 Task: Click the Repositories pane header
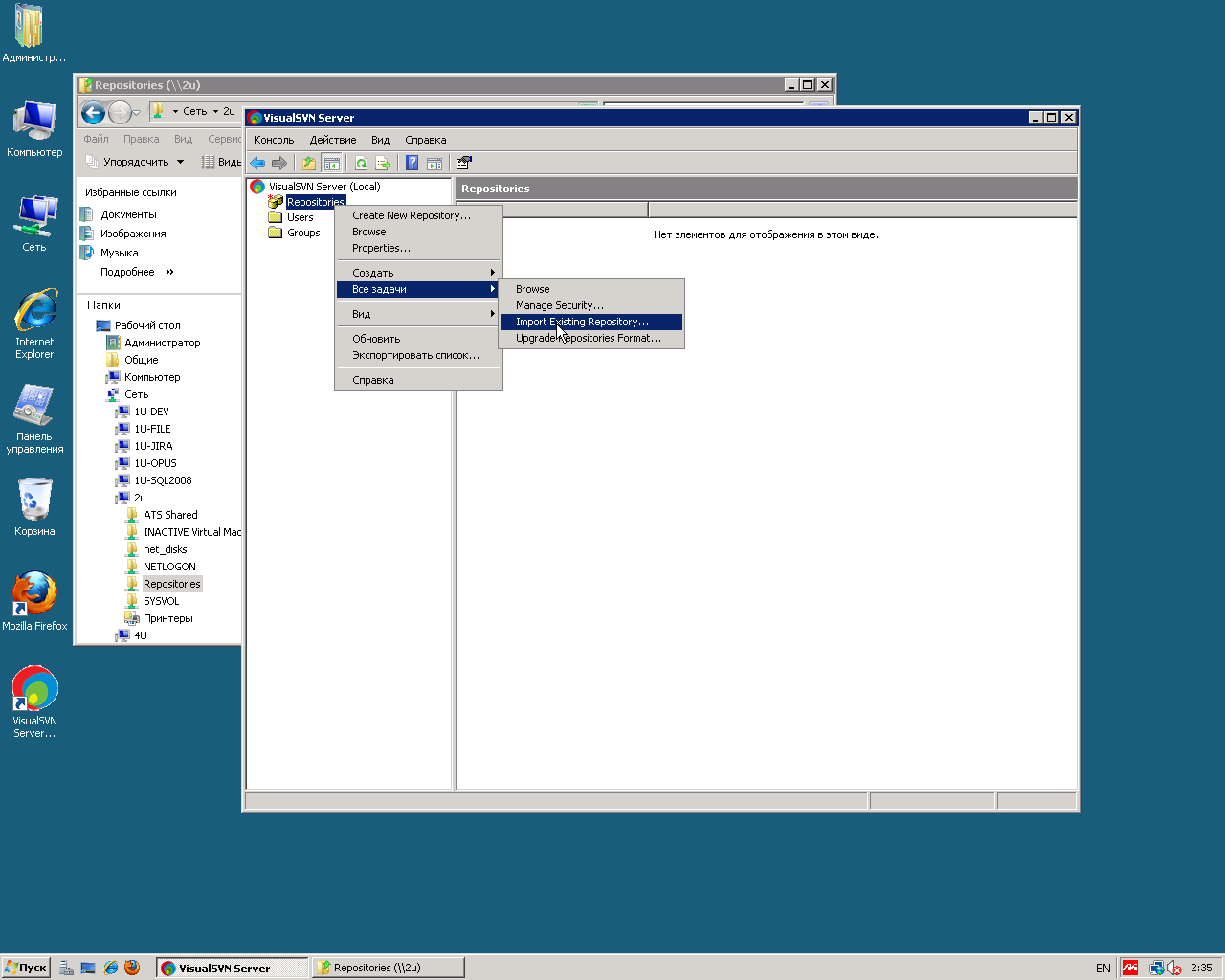(767, 189)
